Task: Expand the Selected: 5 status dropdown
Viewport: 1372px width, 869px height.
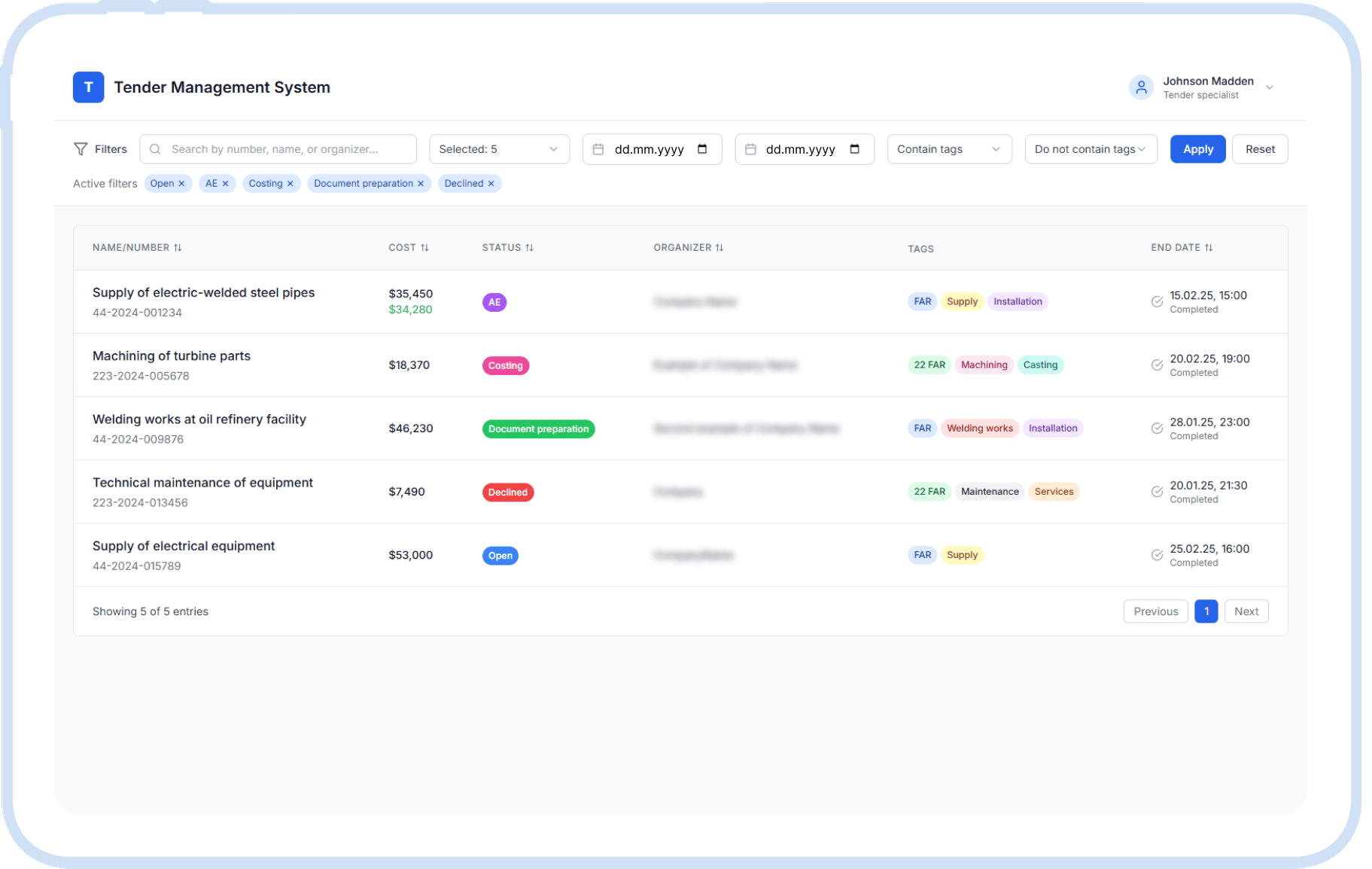Action: [499, 149]
